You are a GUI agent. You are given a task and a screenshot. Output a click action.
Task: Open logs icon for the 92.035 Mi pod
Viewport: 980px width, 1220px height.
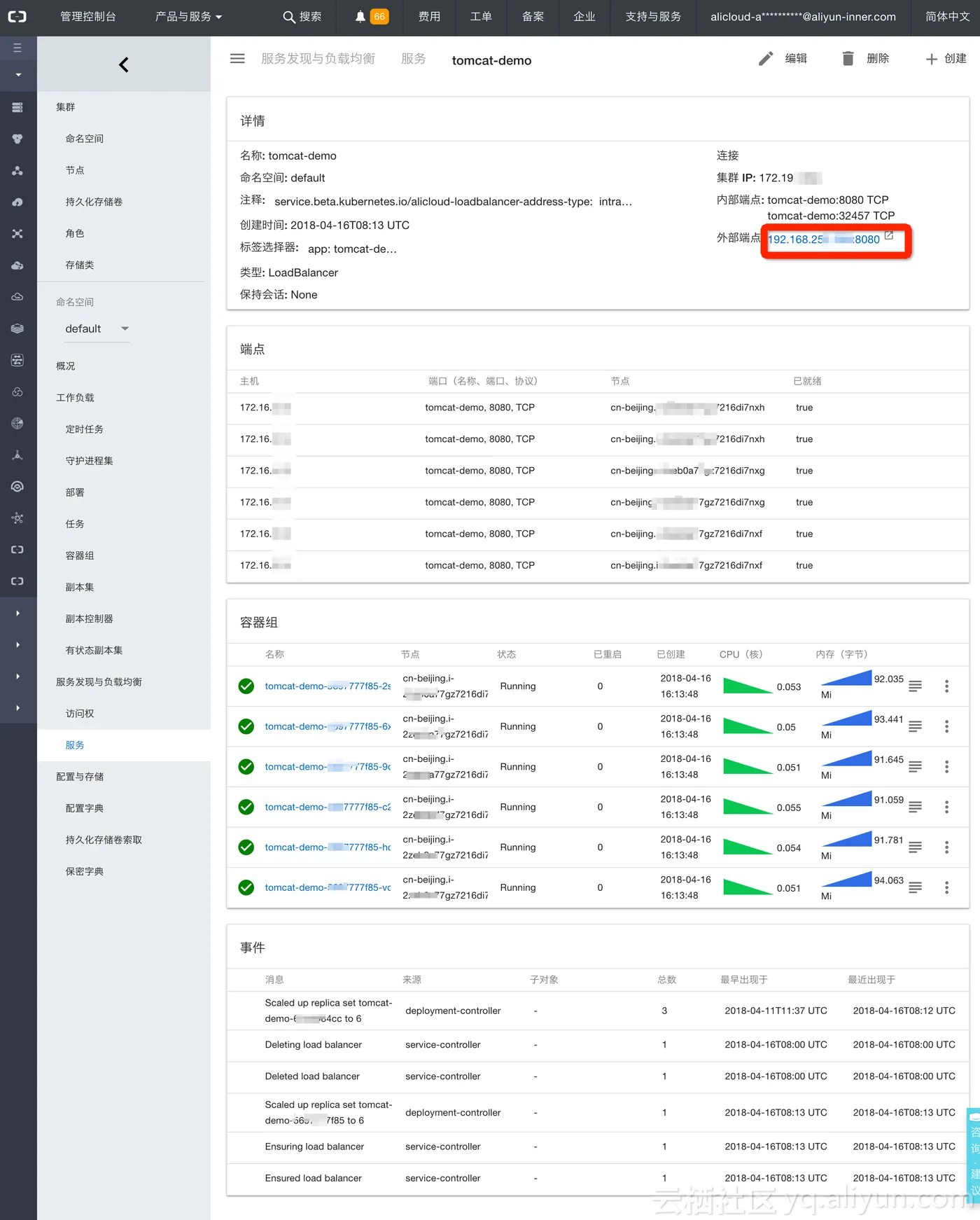click(915, 686)
